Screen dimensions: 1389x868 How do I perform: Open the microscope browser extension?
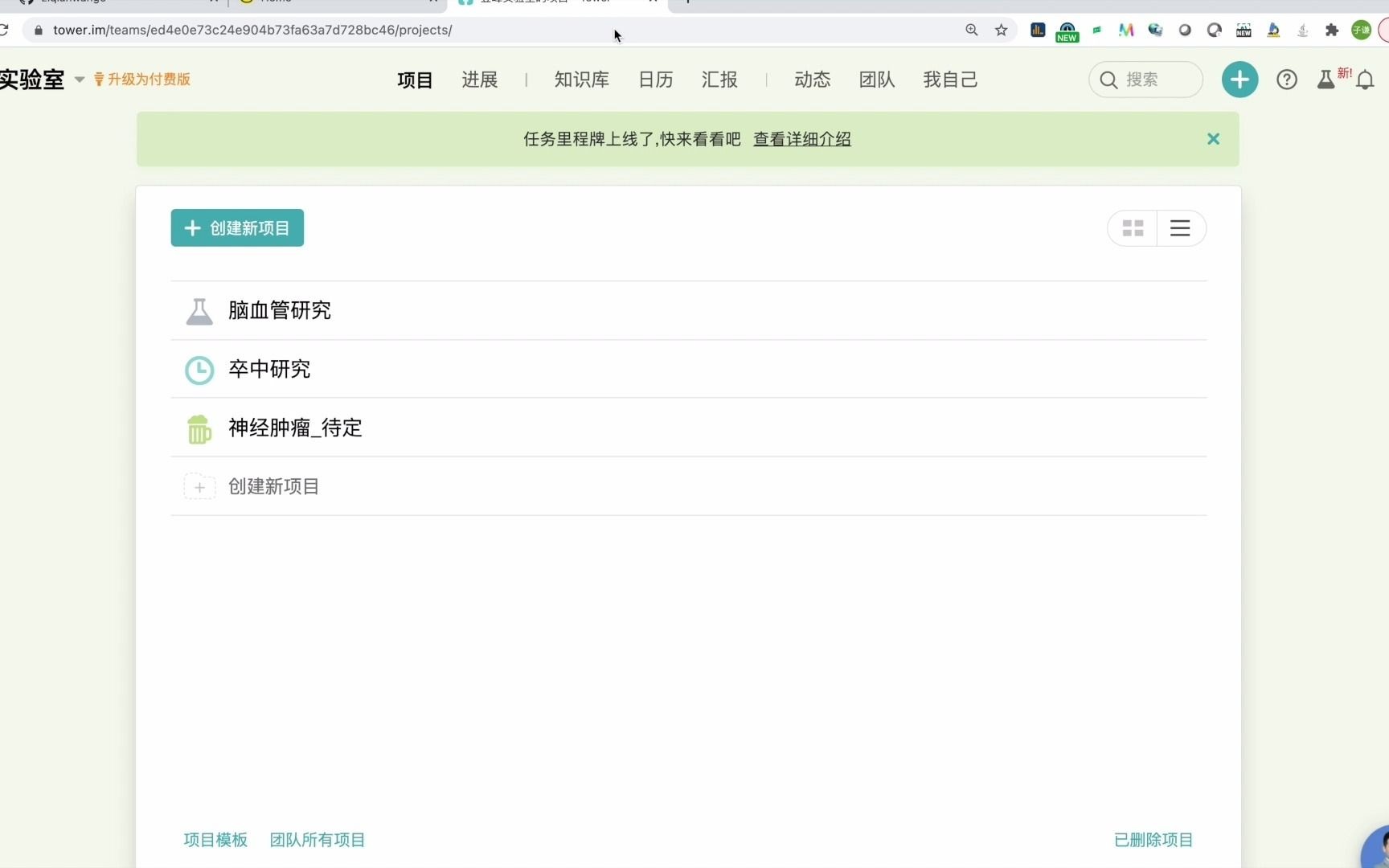tap(1273, 30)
